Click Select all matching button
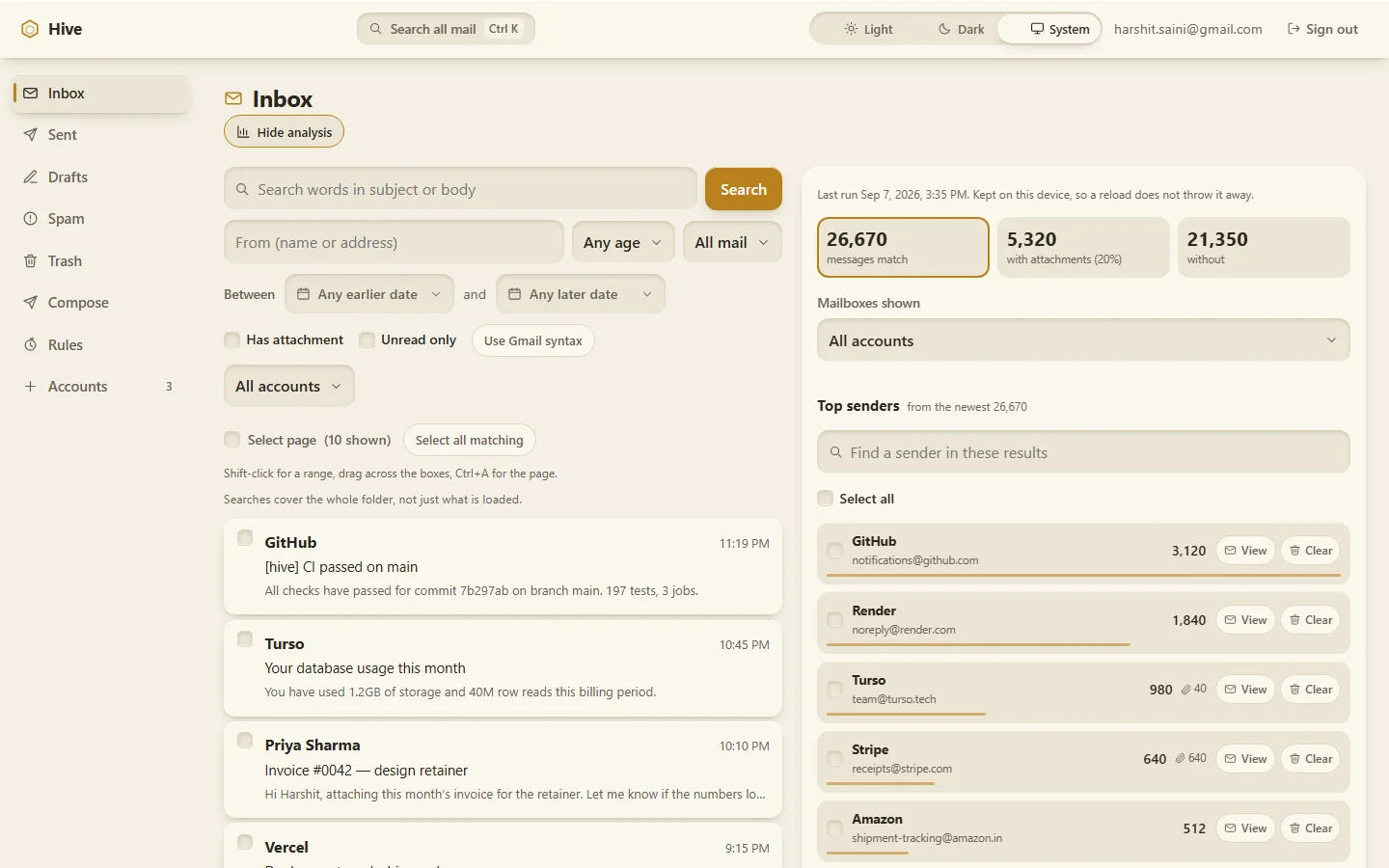This screenshot has height=868, width=1389. click(x=469, y=440)
